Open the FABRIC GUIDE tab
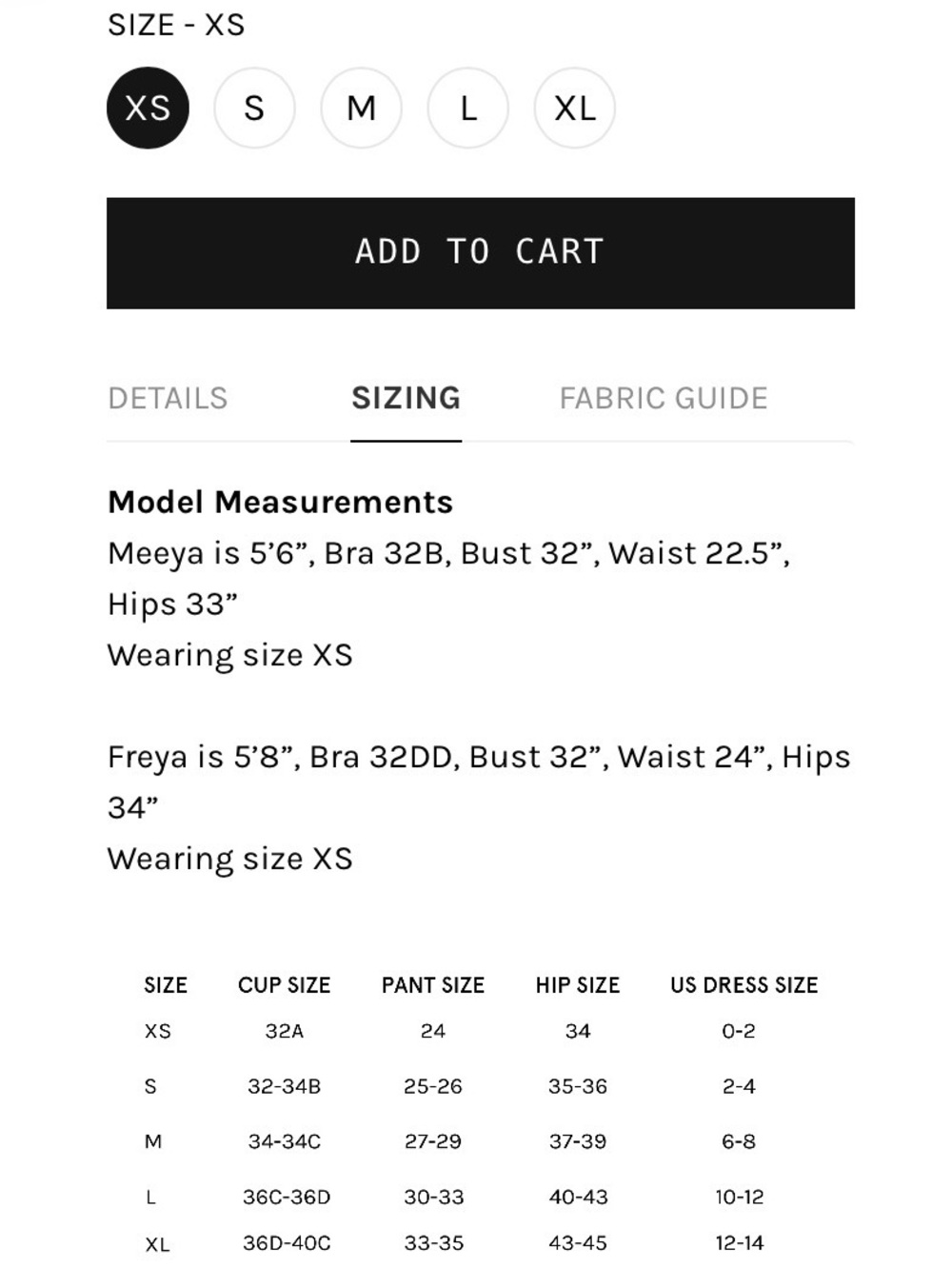The height and width of the screenshot is (1268, 952). click(664, 398)
